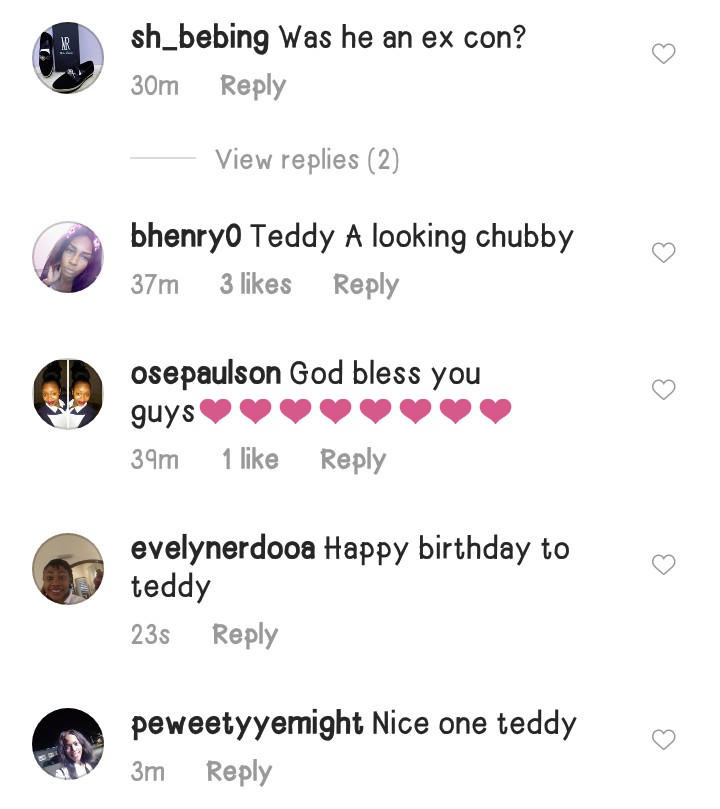Screen dimensions: 720x809
Task: Open peweetyyemight's profile avatar
Action: [68, 744]
